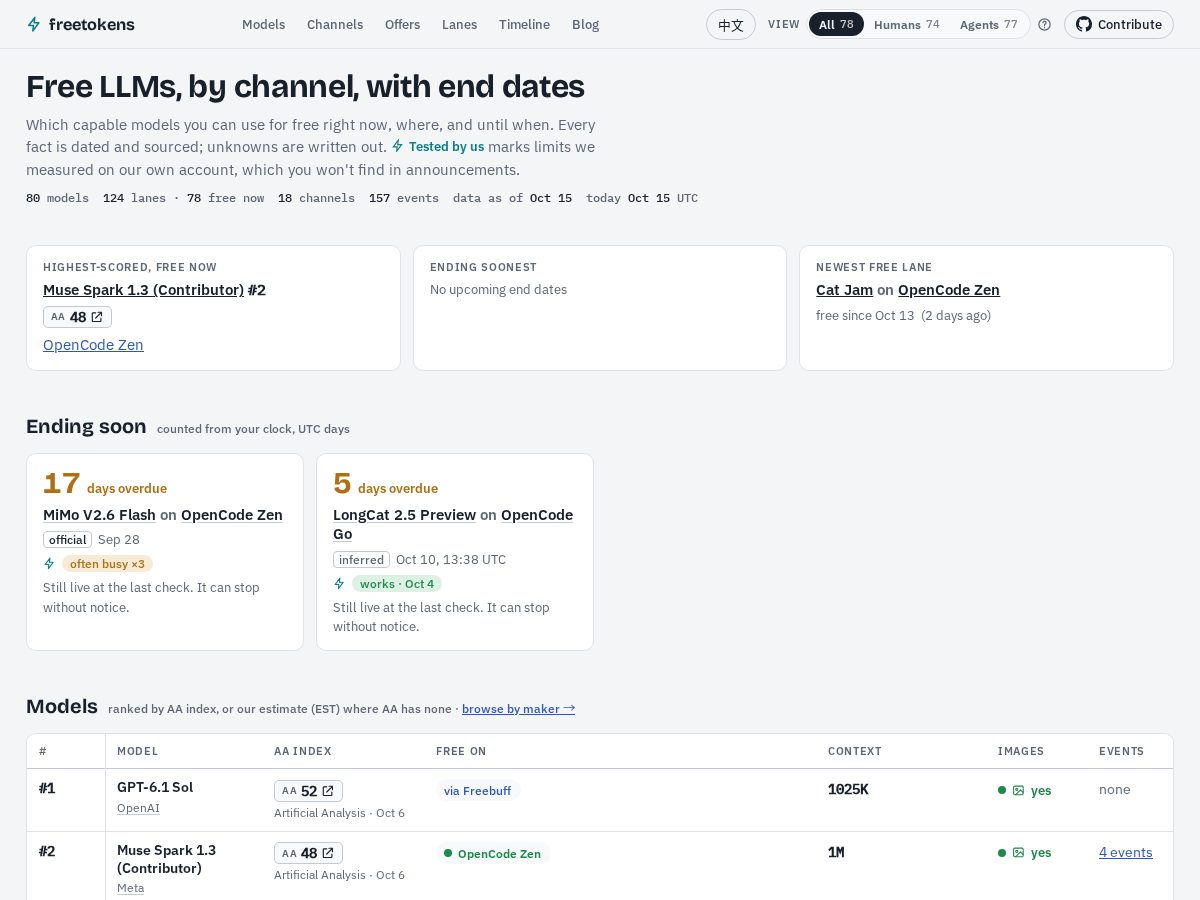Open OpenCode Zen link in highest-scored card
Image resolution: width=1200 pixels, height=900 pixels.
pos(93,345)
